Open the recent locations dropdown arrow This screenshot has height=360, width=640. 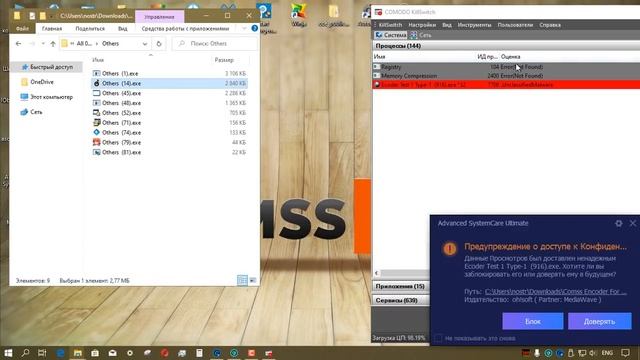tap(43, 43)
